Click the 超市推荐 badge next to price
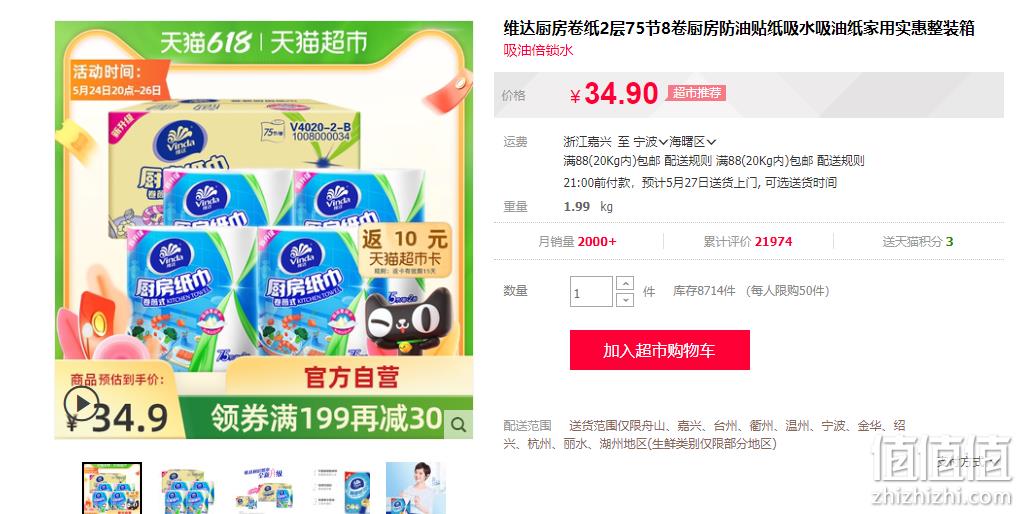The width and height of the screenshot is (1021, 514). 696,93
